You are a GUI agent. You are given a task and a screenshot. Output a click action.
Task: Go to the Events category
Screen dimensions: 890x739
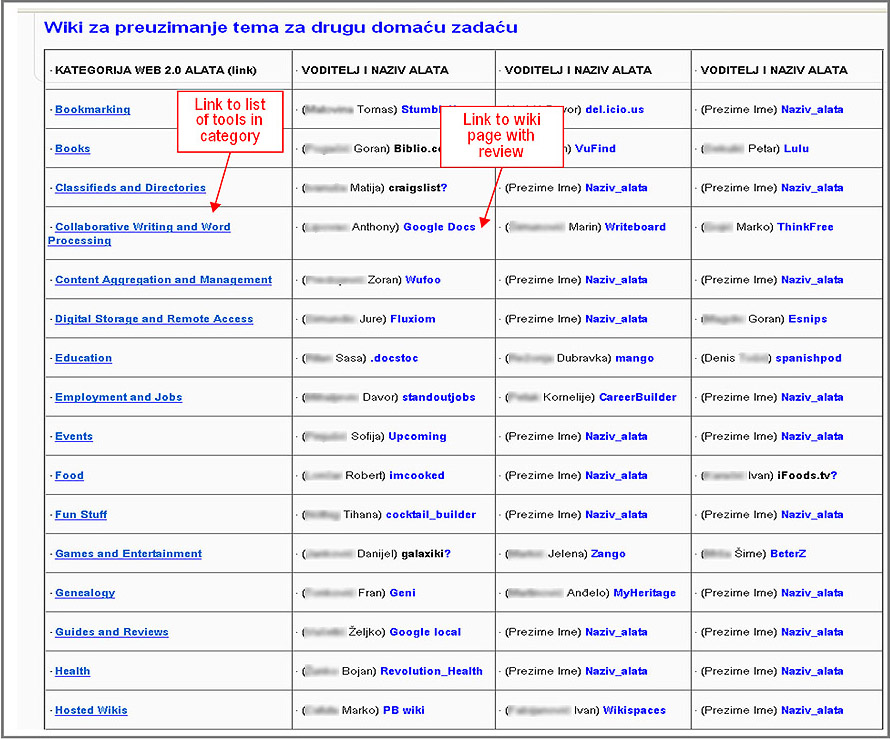click(x=74, y=436)
